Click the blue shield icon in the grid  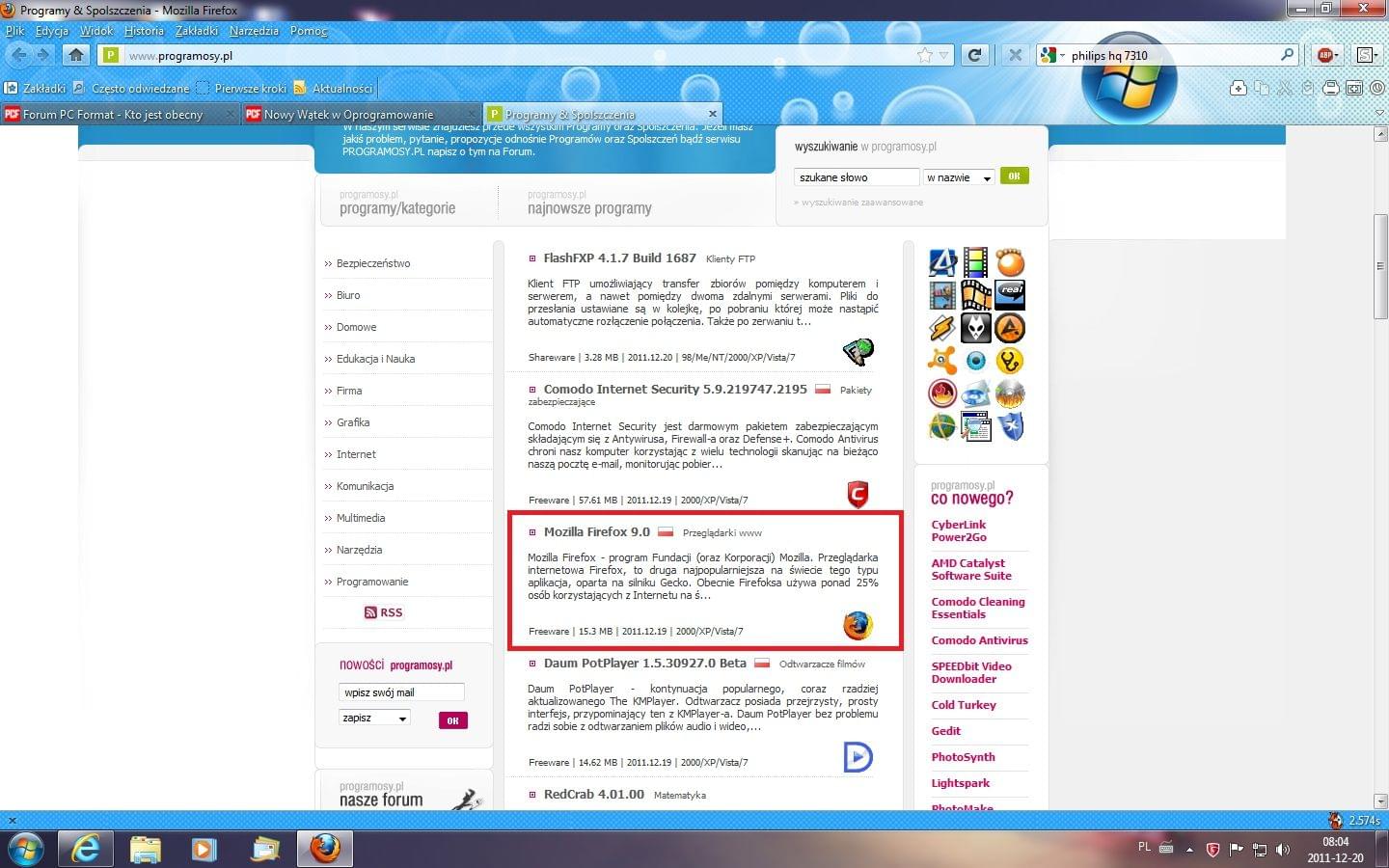(x=1010, y=426)
